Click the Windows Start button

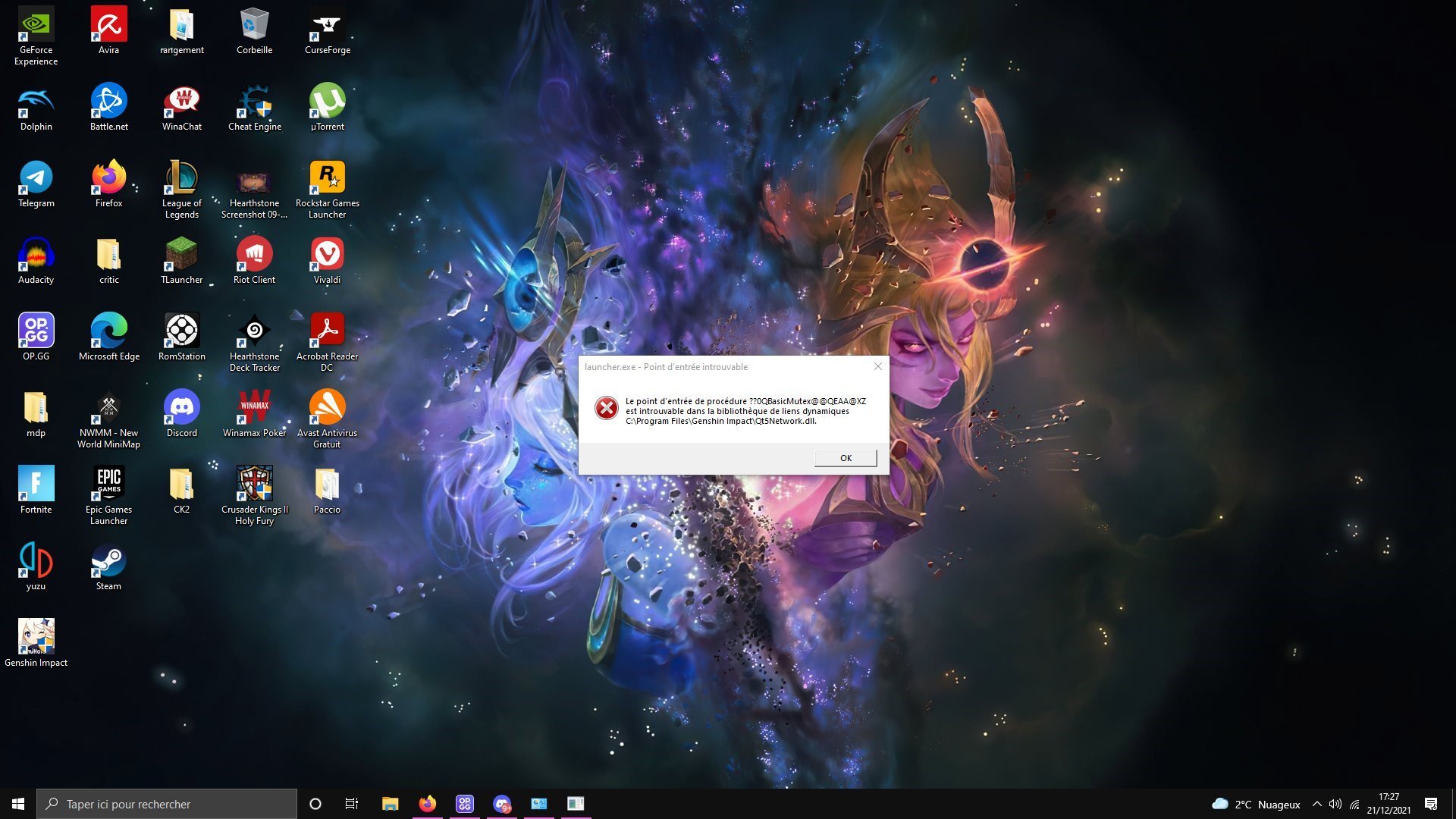click(x=18, y=804)
